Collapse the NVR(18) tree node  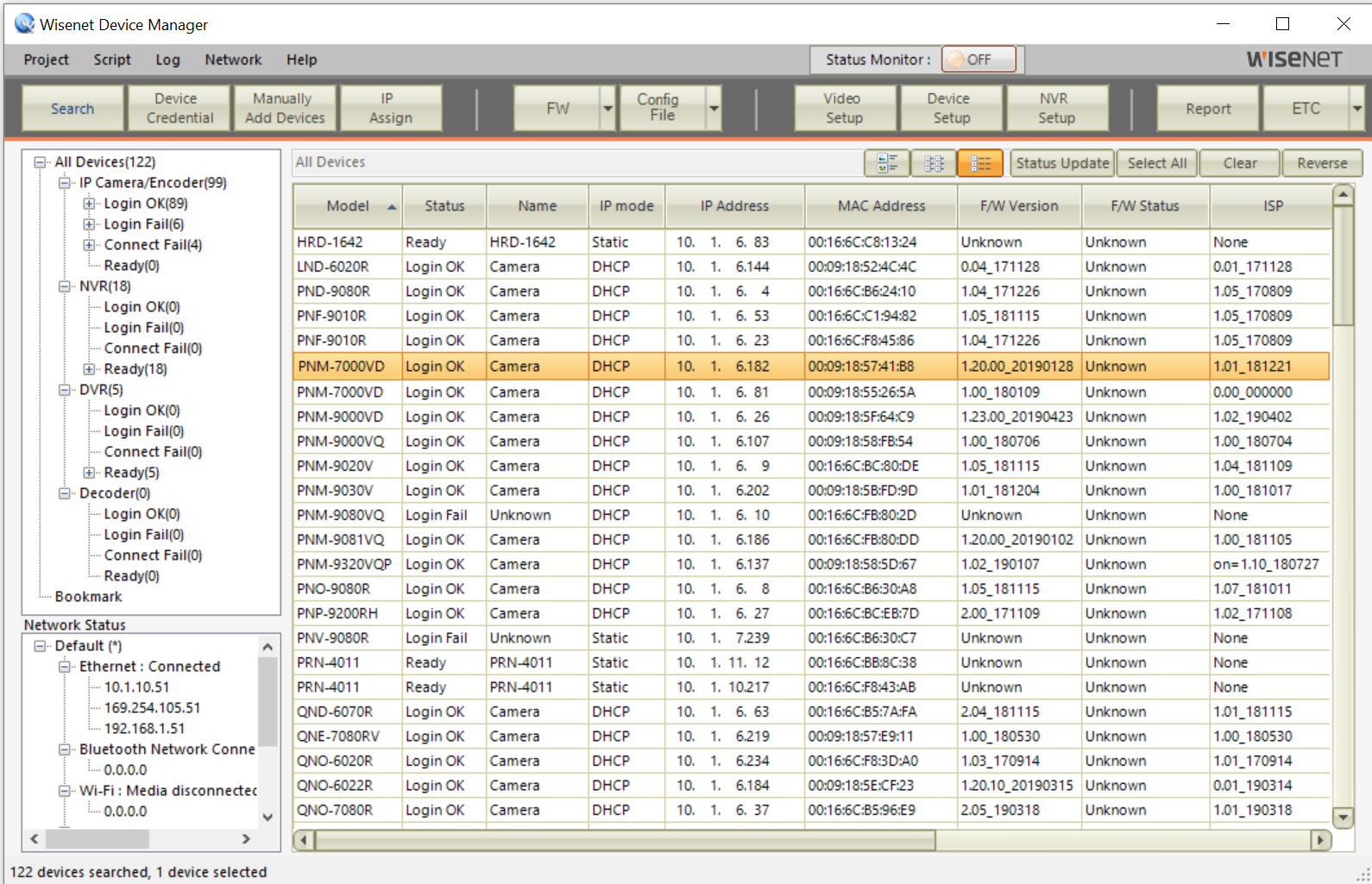[64, 286]
